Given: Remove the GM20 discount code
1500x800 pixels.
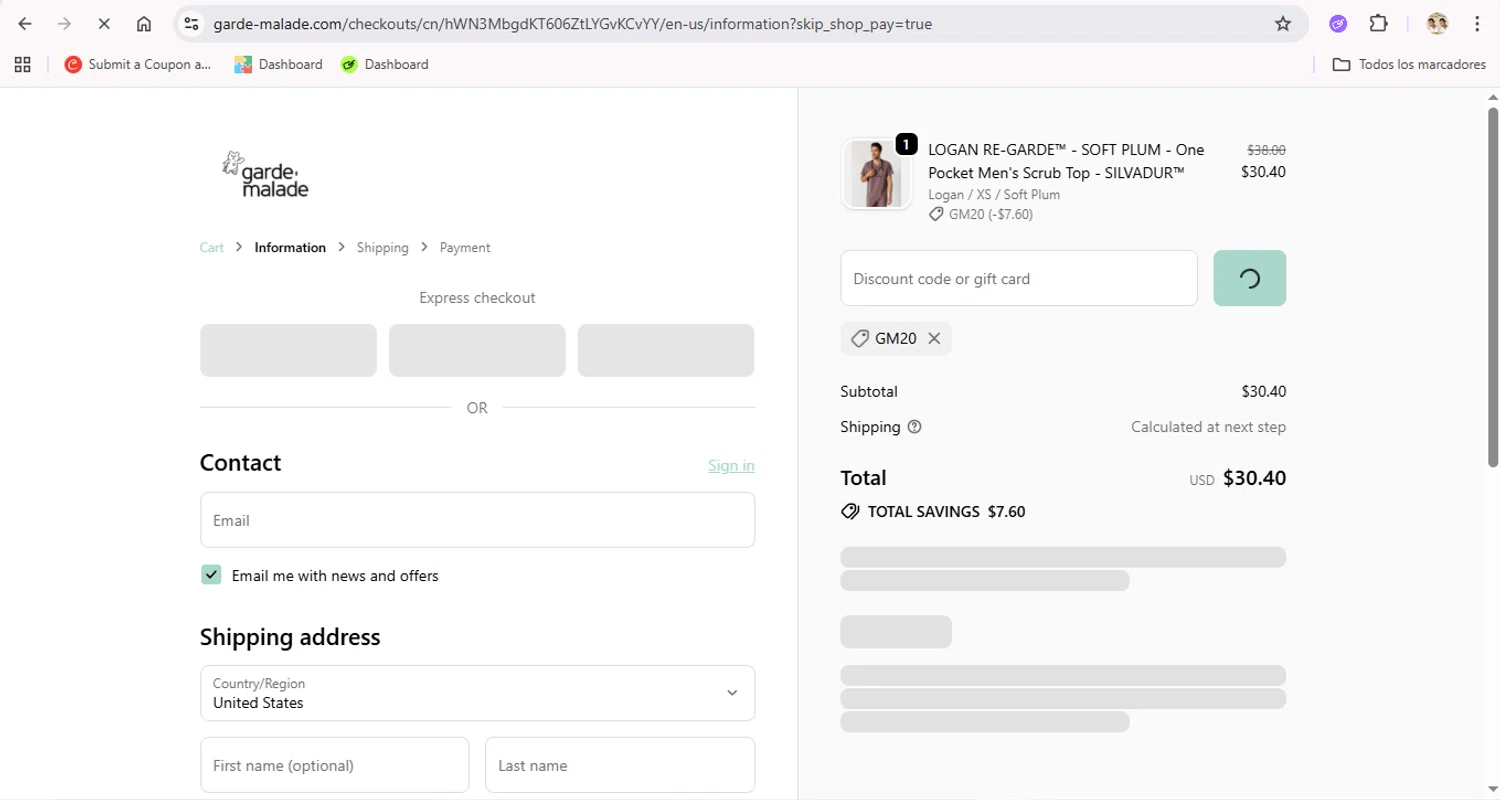Looking at the screenshot, I should 934,338.
